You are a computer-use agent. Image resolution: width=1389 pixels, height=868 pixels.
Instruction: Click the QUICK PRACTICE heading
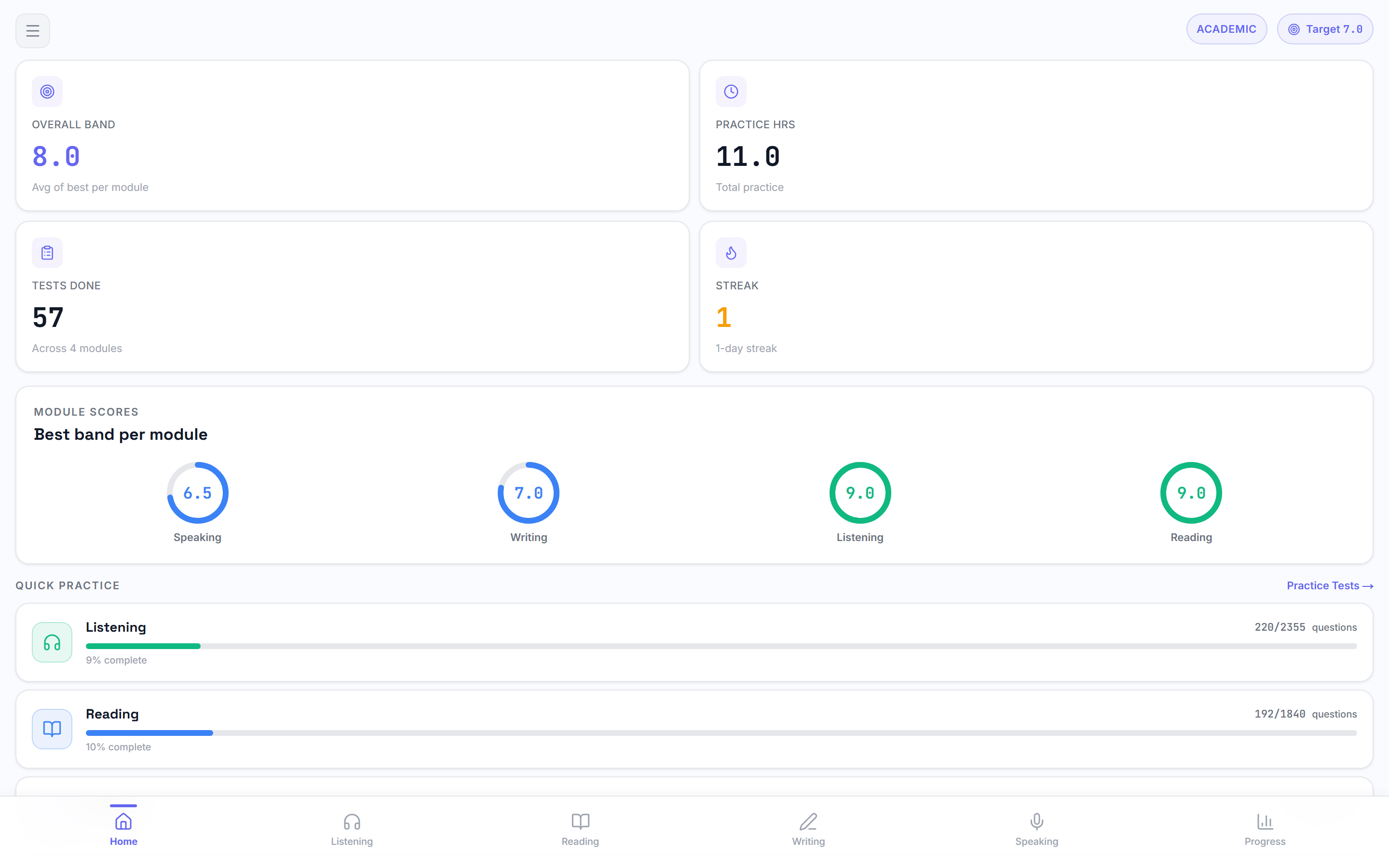pyautogui.click(x=68, y=585)
